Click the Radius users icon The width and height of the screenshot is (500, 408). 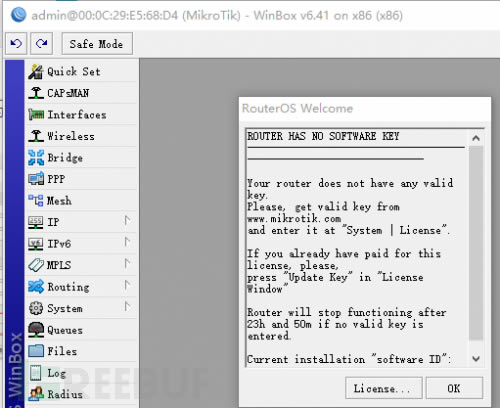tap(36, 394)
